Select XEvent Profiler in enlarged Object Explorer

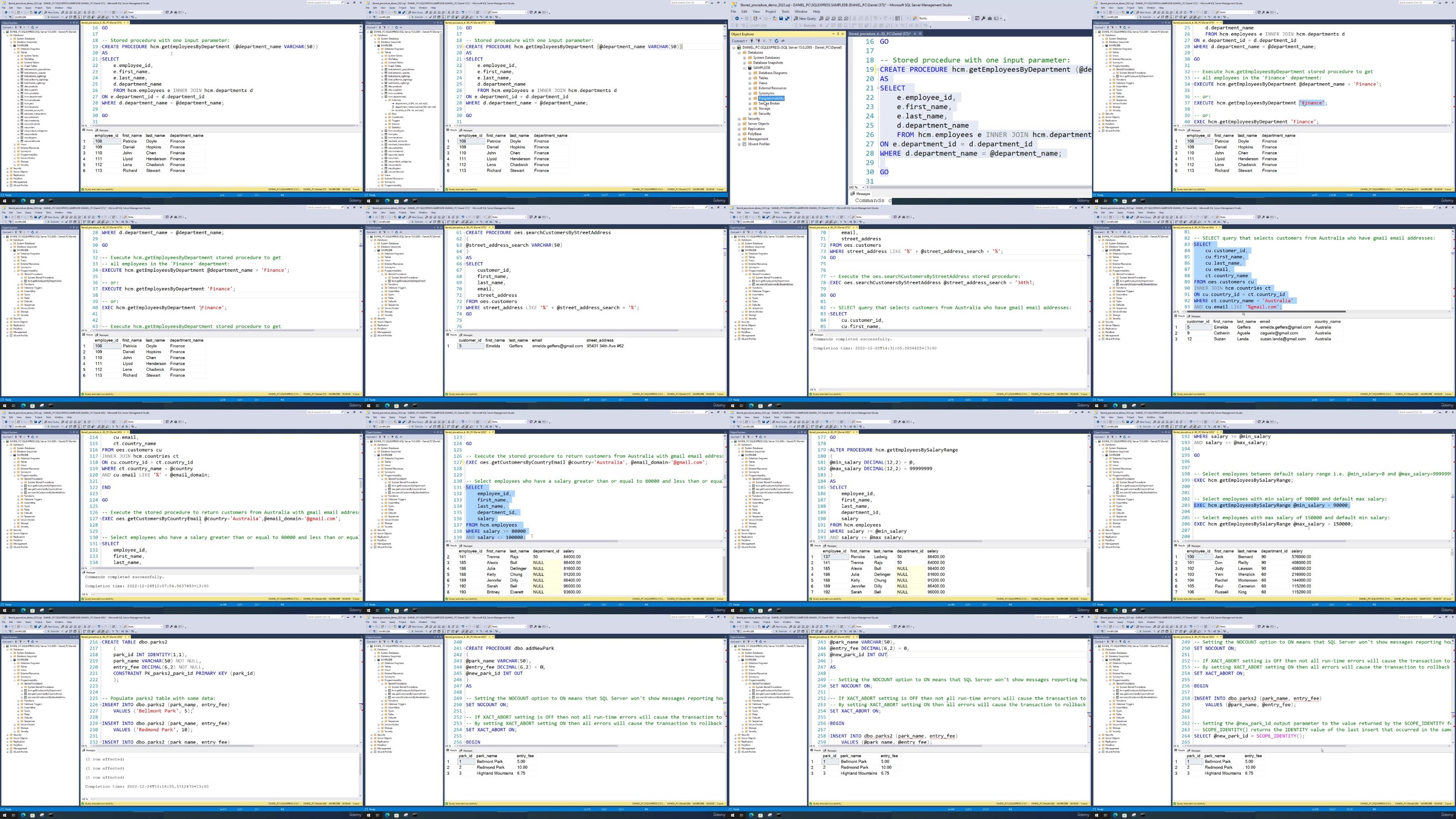[x=759, y=144]
